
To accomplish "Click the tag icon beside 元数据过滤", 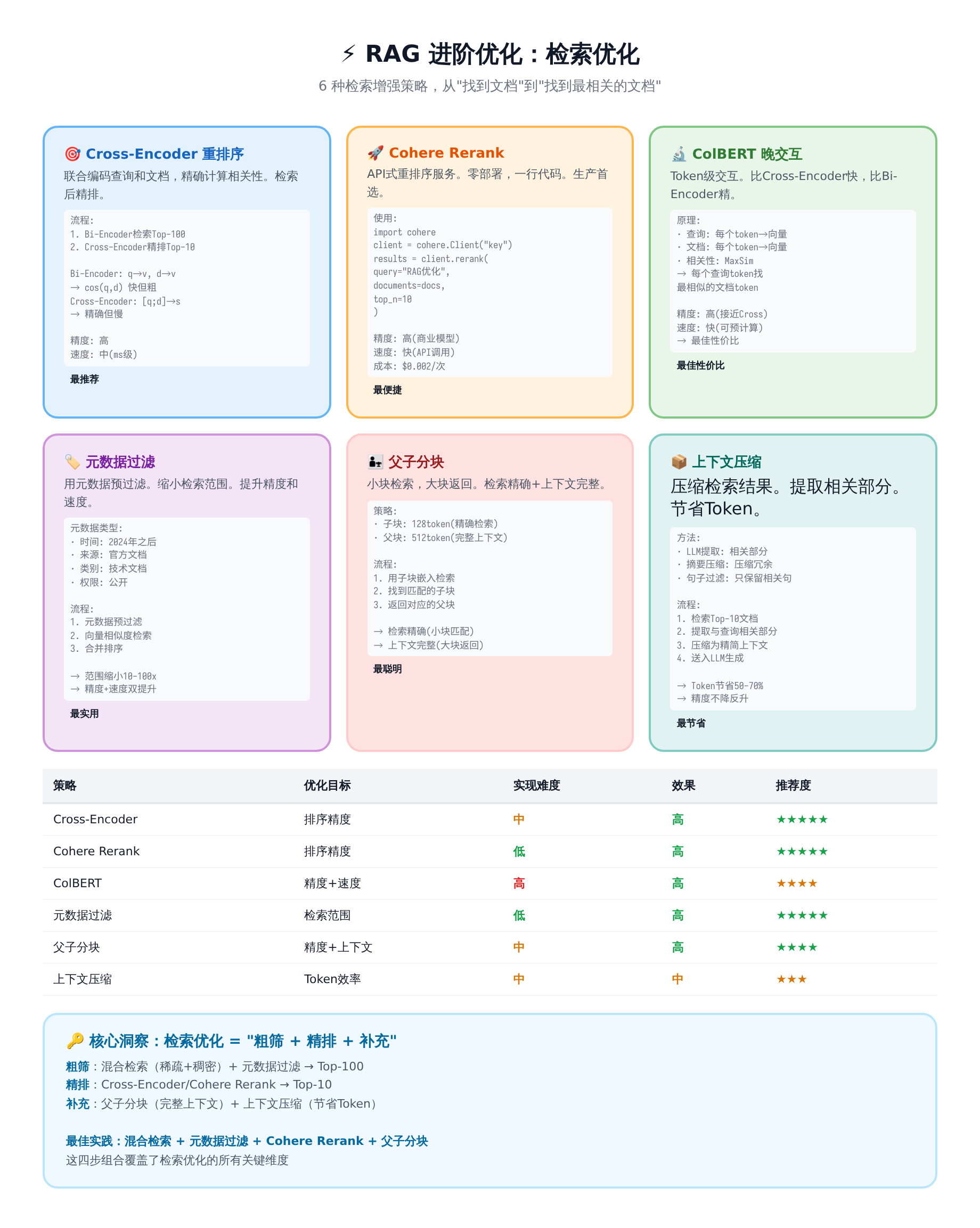I will coord(72,462).
